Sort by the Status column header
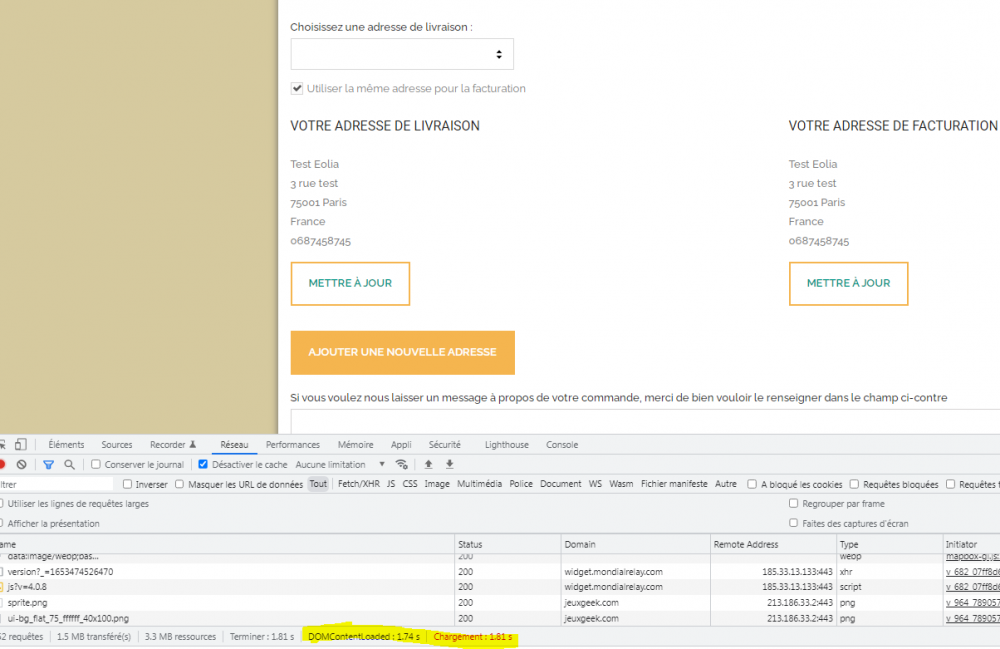The image size is (1000, 649). pos(508,544)
